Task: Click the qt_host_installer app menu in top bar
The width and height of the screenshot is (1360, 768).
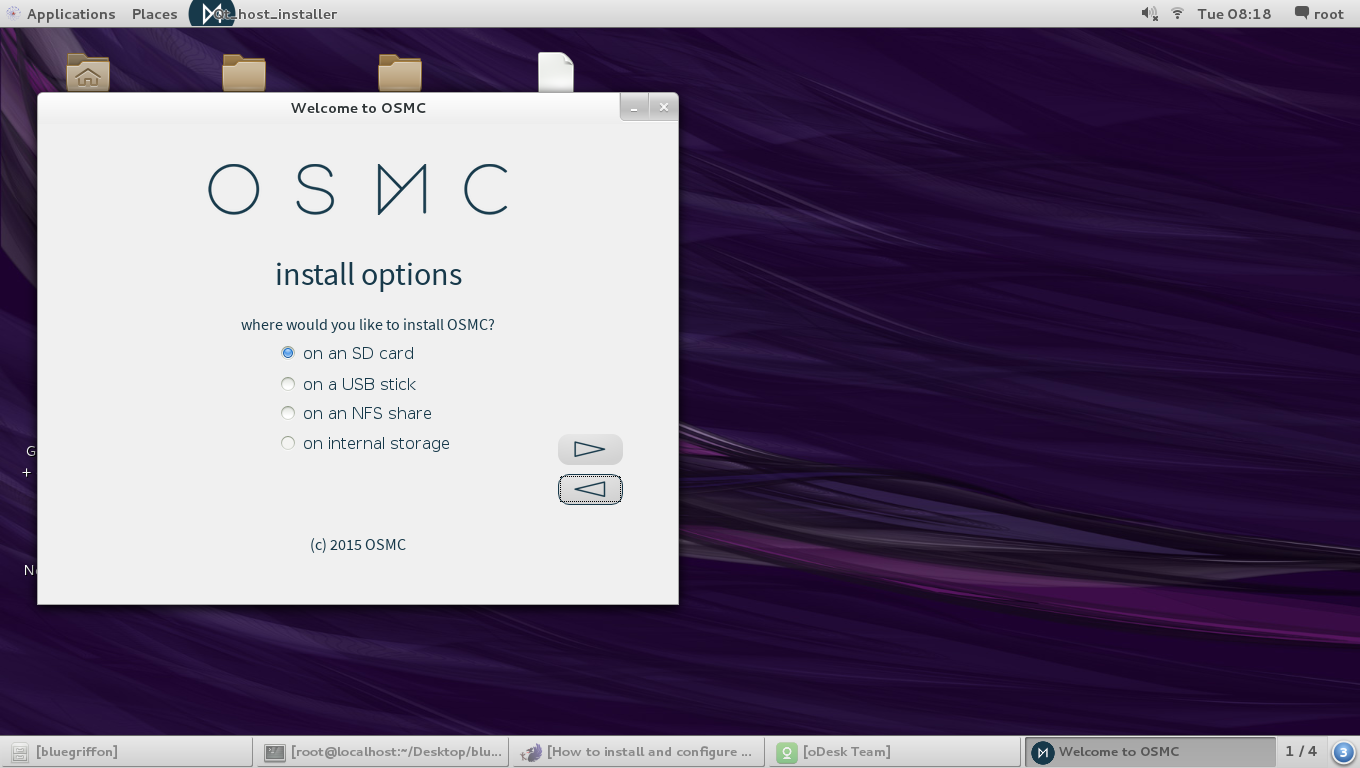Action: click(x=264, y=14)
